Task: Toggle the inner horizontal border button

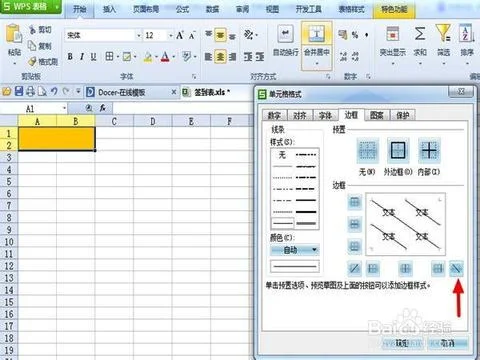Action: pos(354,224)
